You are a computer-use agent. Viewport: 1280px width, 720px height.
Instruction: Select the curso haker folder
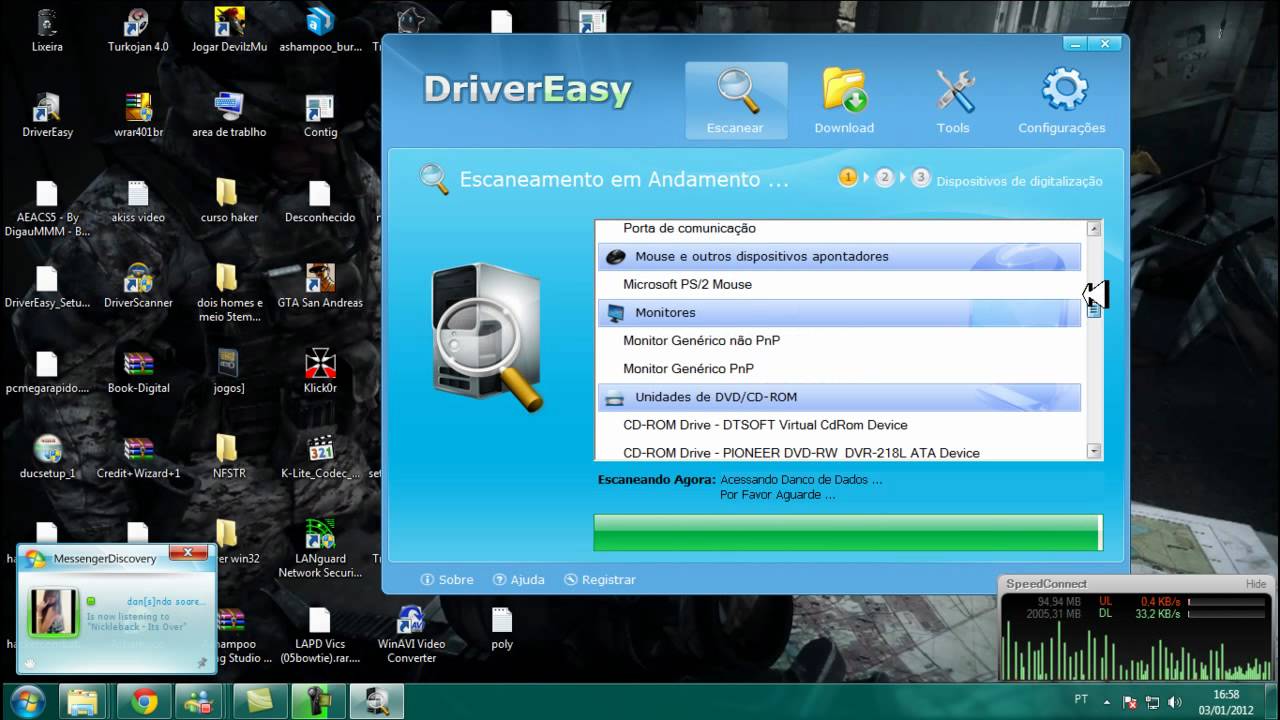pyautogui.click(x=228, y=201)
